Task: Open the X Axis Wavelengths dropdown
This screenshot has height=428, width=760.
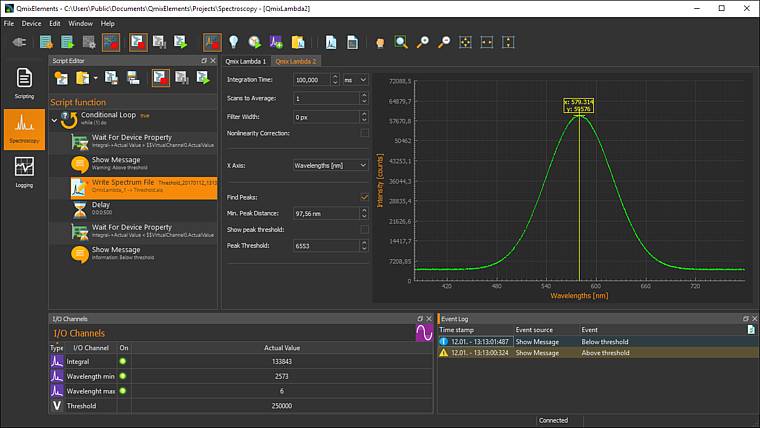Action: click(330, 165)
